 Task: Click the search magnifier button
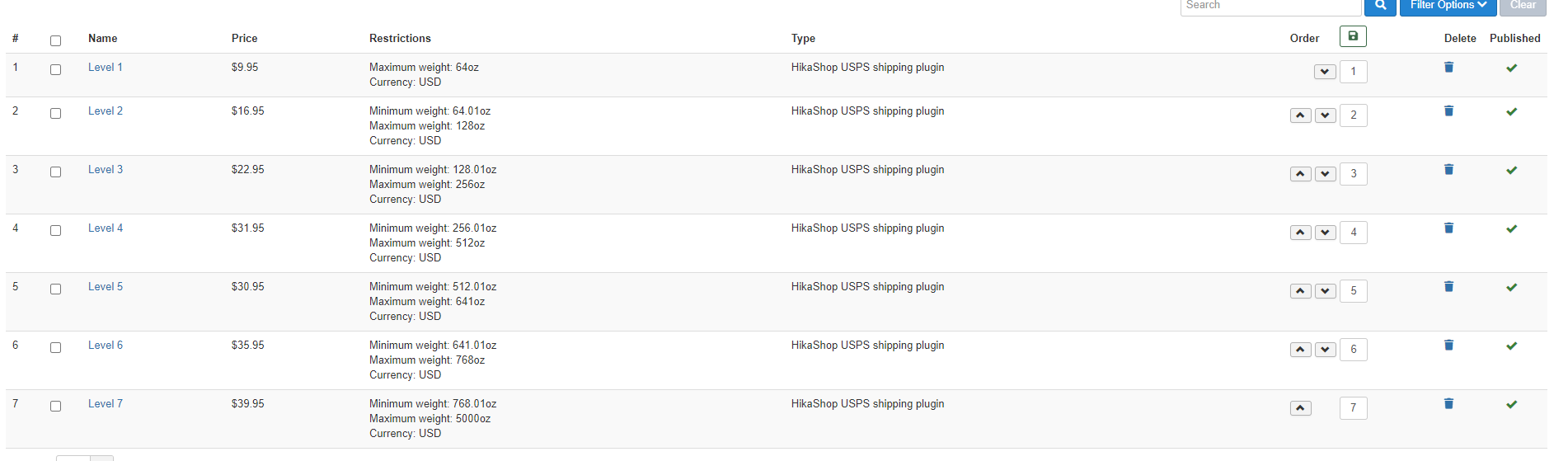tap(1380, 6)
